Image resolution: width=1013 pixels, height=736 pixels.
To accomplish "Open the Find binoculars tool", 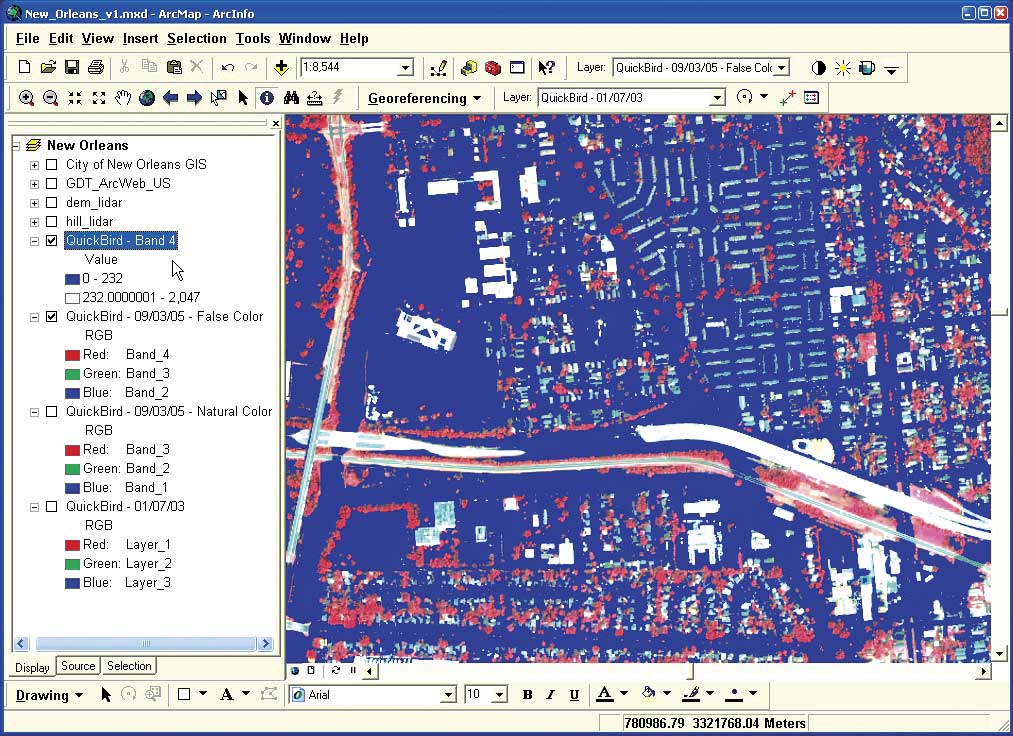I will coord(291,98).
